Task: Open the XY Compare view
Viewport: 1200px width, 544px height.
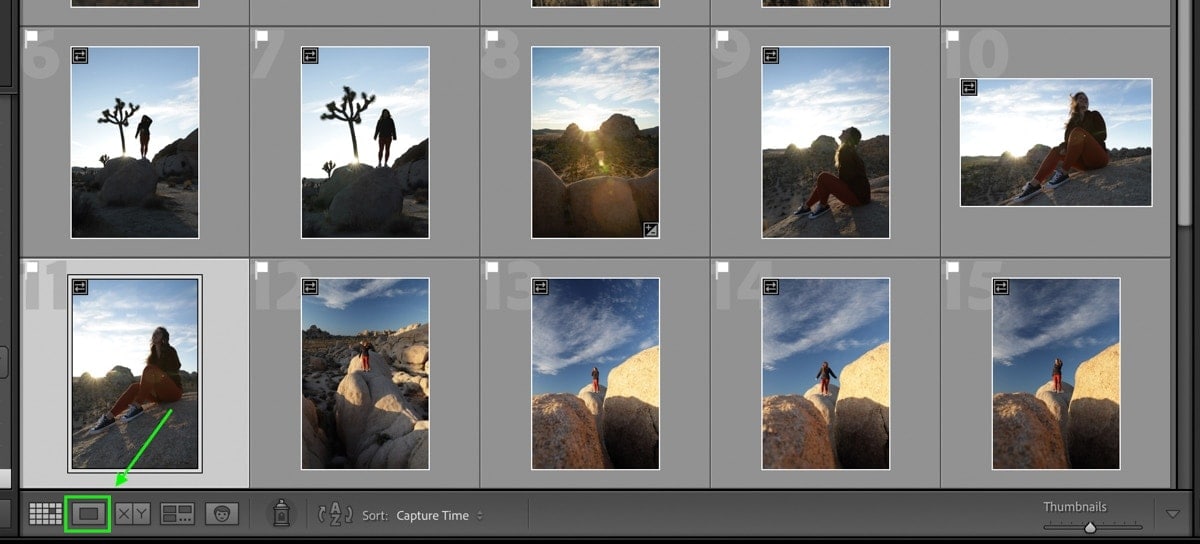Action: (x=132, y=514)
